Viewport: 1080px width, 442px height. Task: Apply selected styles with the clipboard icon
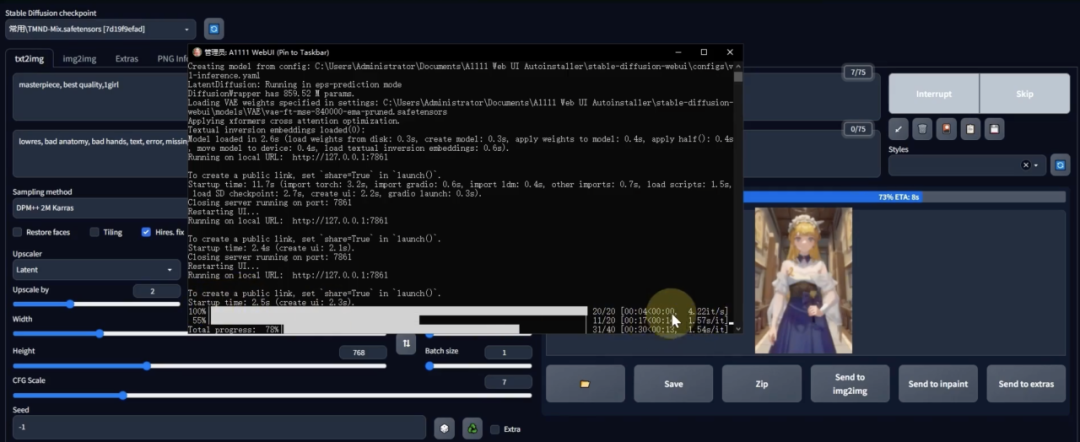[x=970, y=129]
